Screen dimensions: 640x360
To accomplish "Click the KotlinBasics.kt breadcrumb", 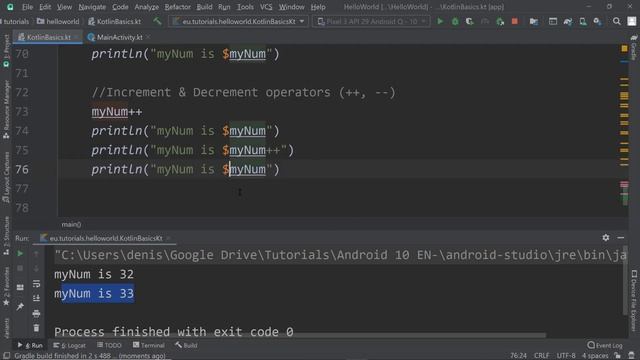I will coord(114,21).
